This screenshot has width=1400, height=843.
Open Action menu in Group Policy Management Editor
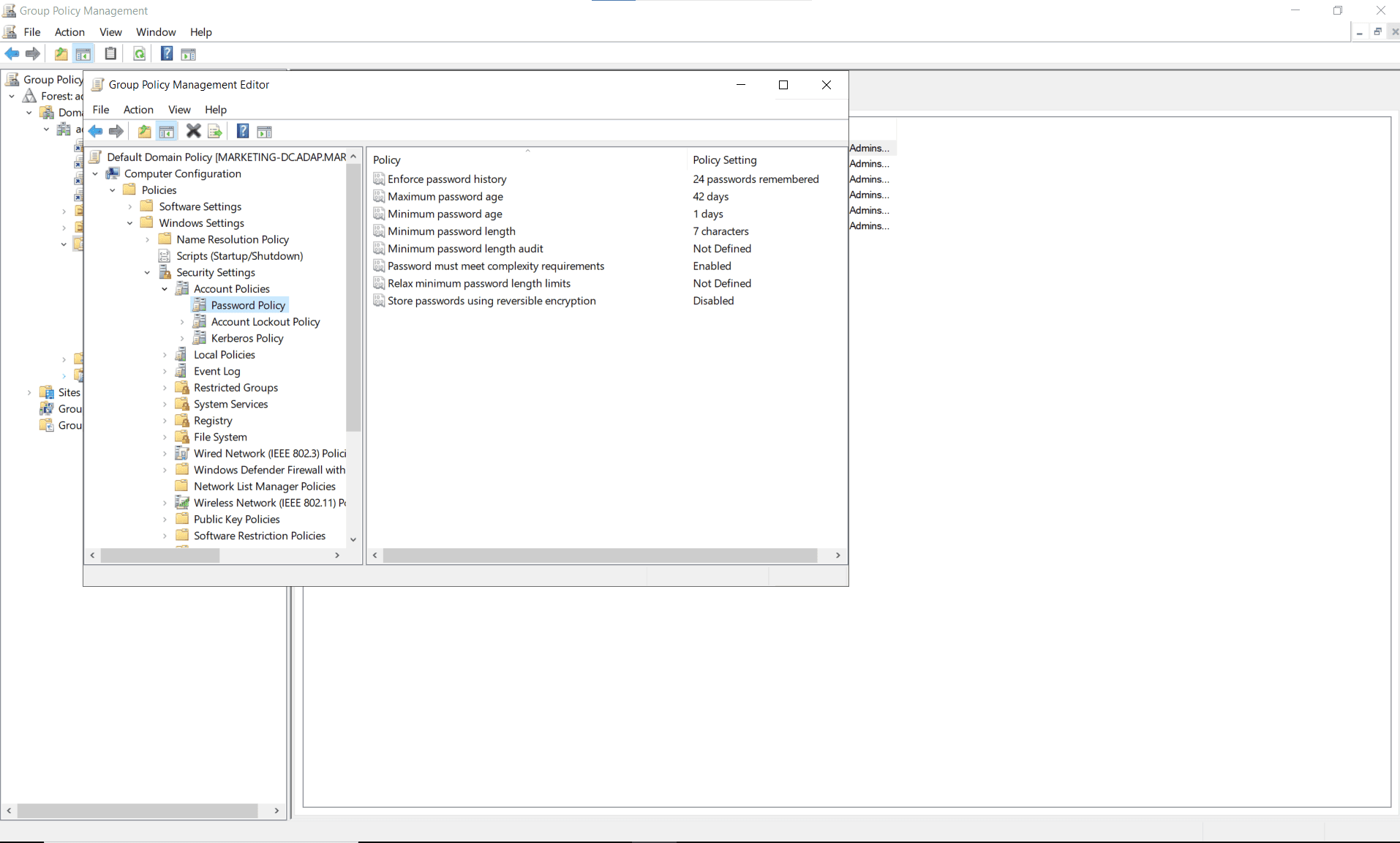click(x=138, y=109)
